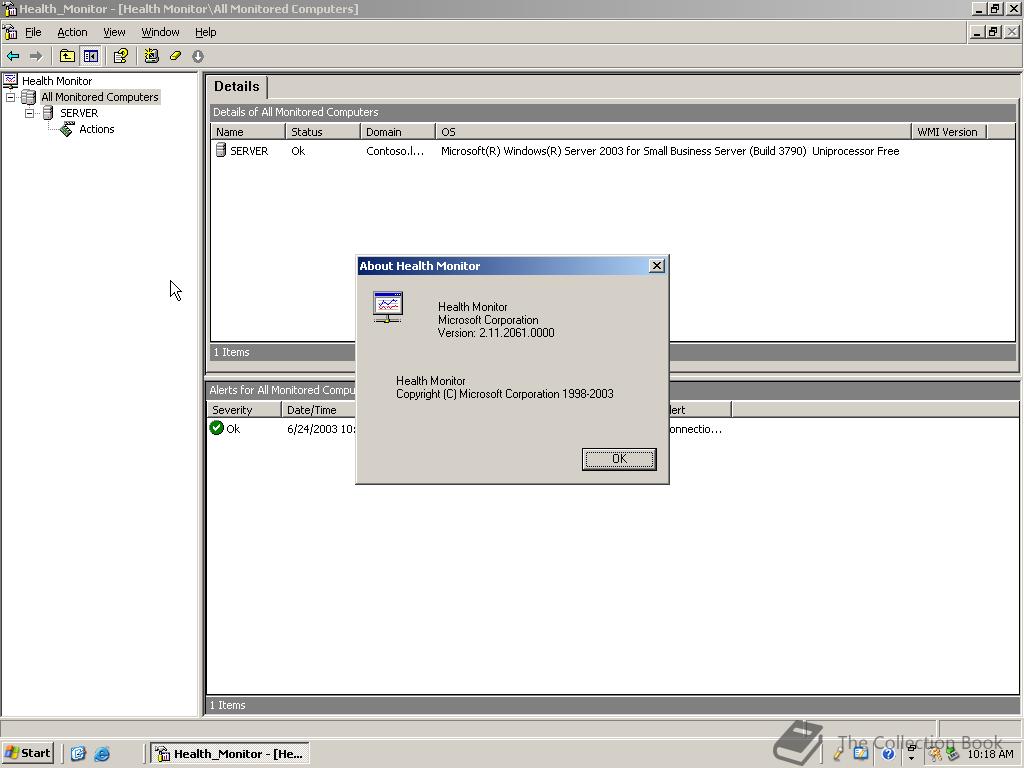The height and width of the screenshot is (768, 1024).
Task: Sort by the Status column header
Action: coord(323,132)
